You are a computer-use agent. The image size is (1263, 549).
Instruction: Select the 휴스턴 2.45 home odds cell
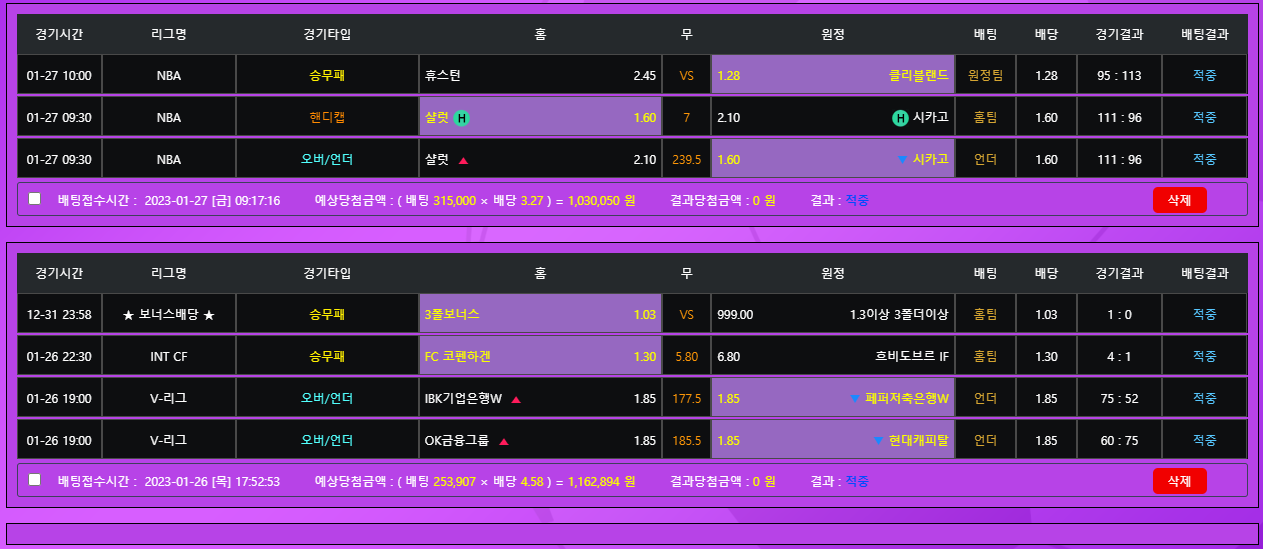tap(540, 75)
